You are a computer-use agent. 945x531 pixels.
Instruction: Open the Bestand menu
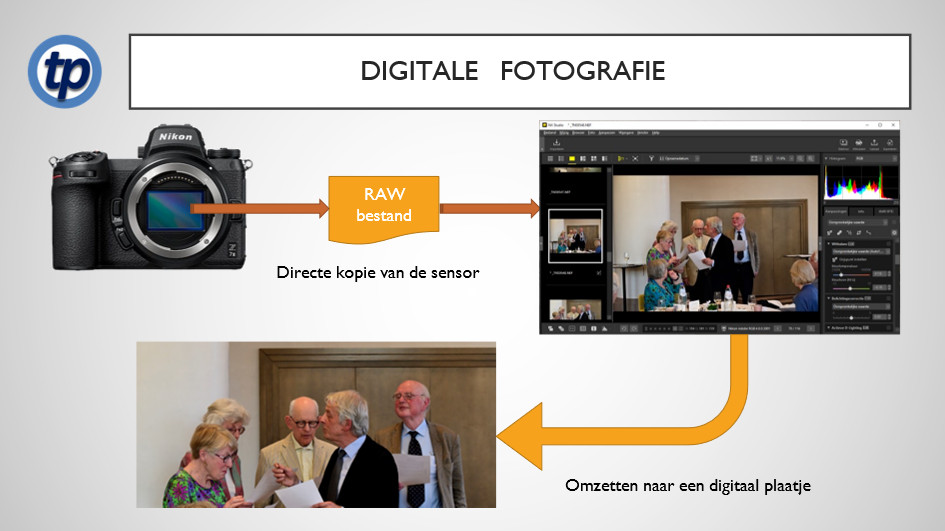click(548, 132)
